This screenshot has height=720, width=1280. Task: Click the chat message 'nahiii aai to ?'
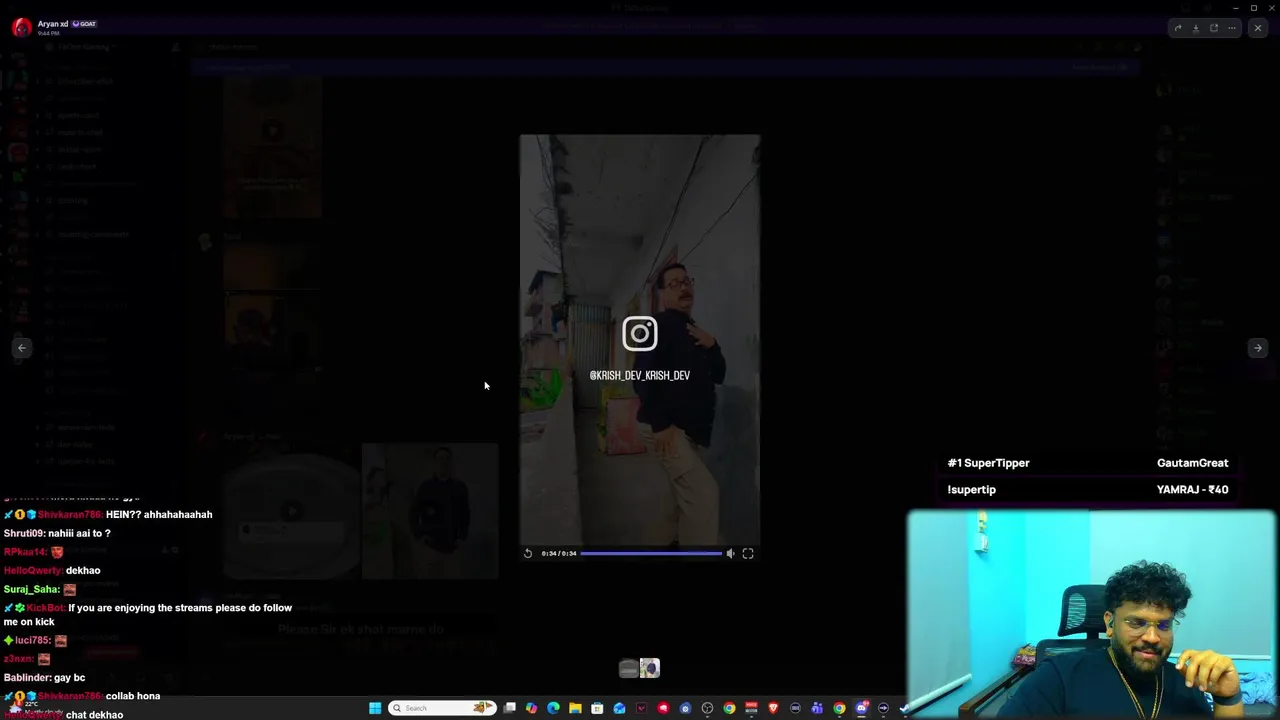click(80, 533)
